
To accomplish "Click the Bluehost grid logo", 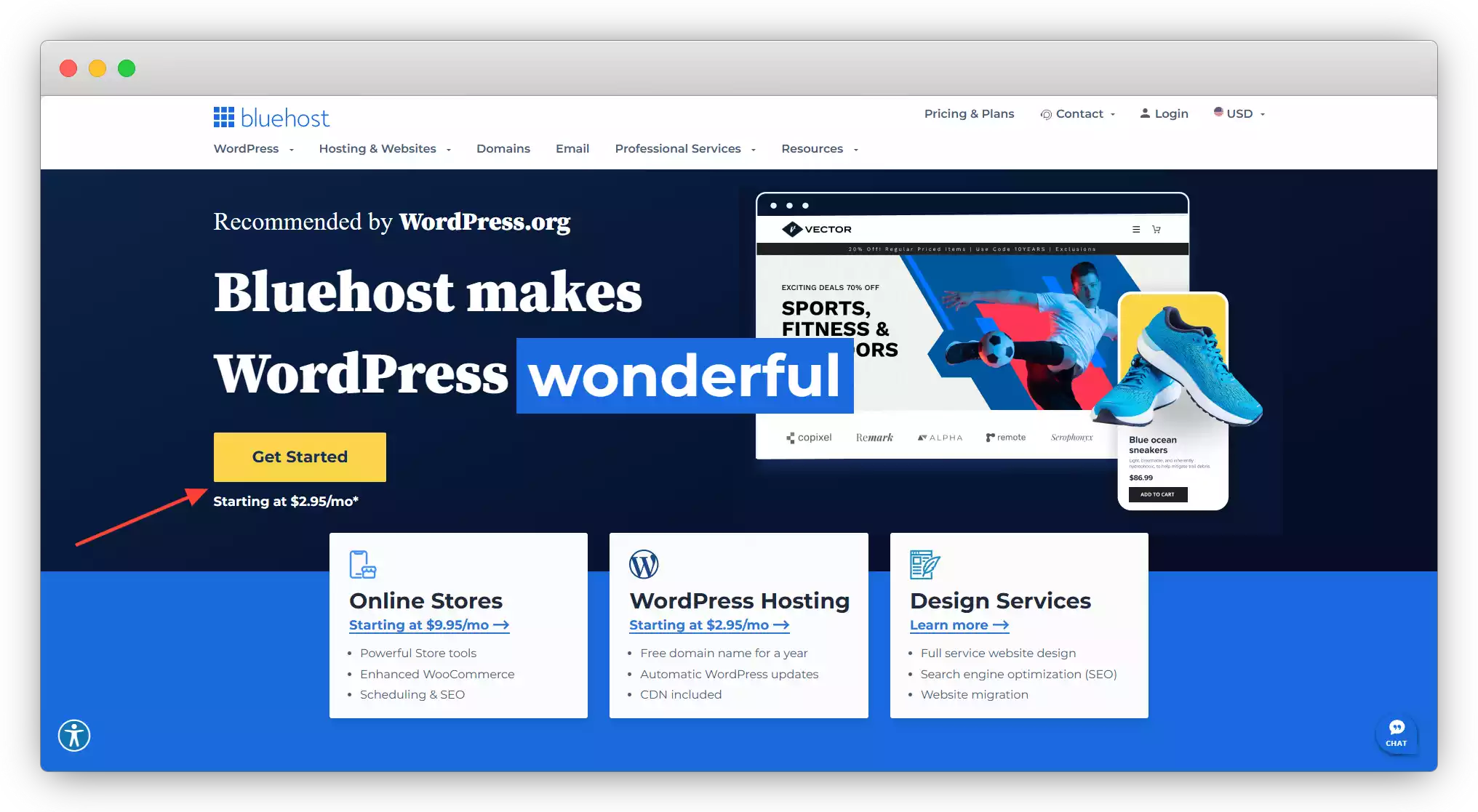I will pyautogui.click(x=224, y=117).
